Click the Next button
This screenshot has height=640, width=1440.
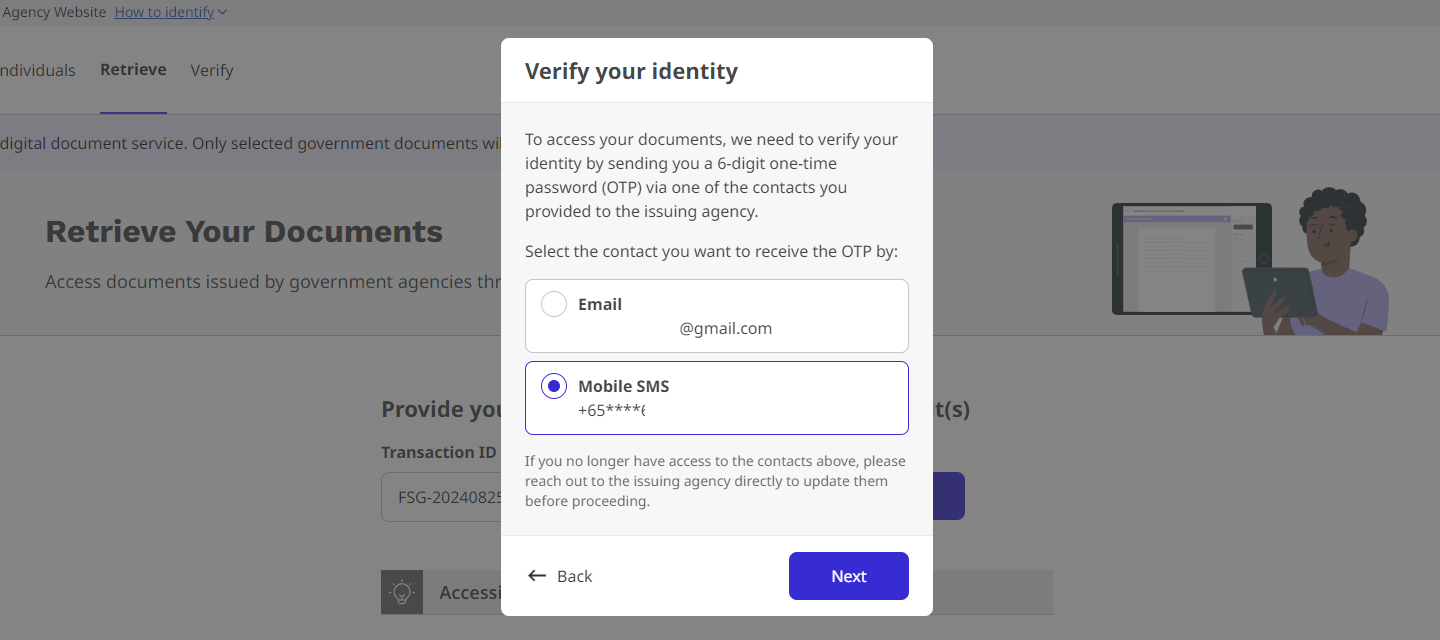[x=849, y=576]
